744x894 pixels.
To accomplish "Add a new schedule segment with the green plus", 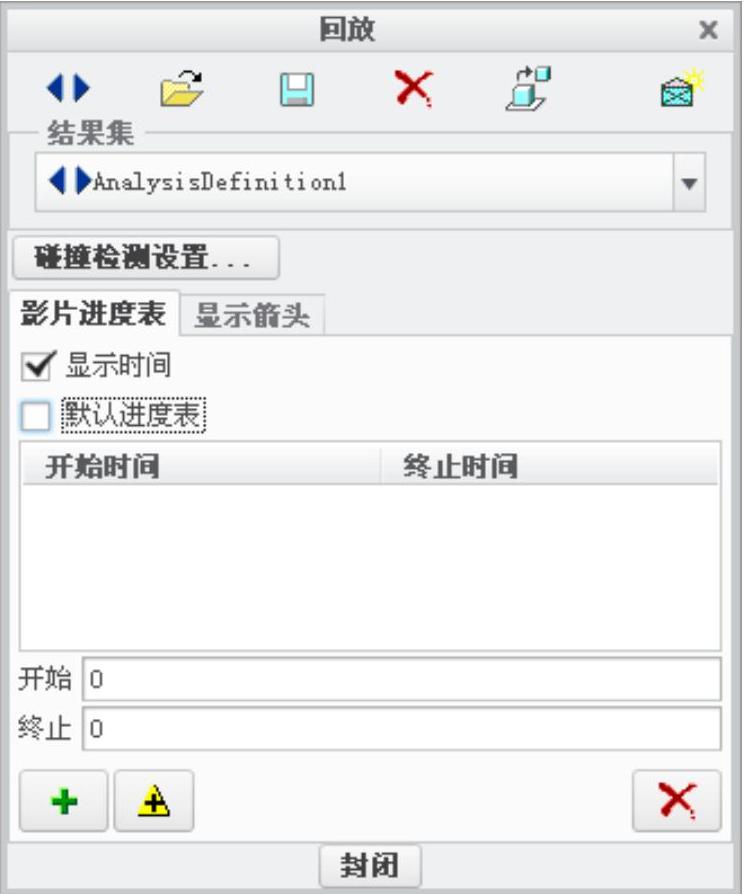I will (x=63, y=801).
